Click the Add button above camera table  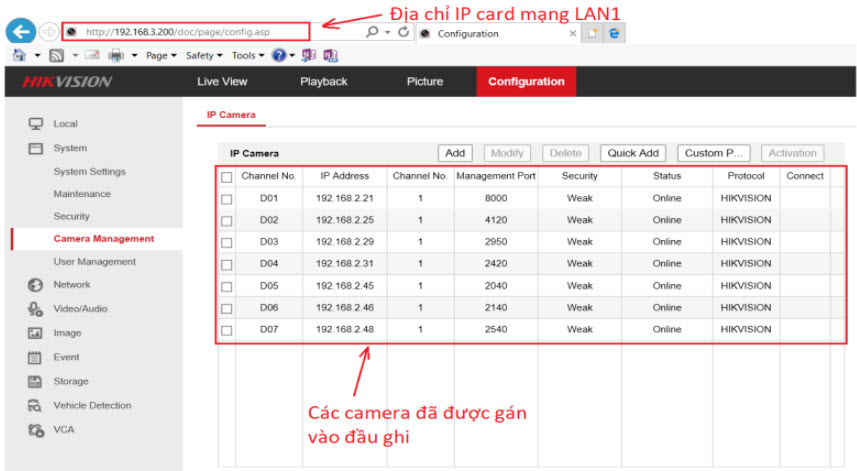[455, 153]
